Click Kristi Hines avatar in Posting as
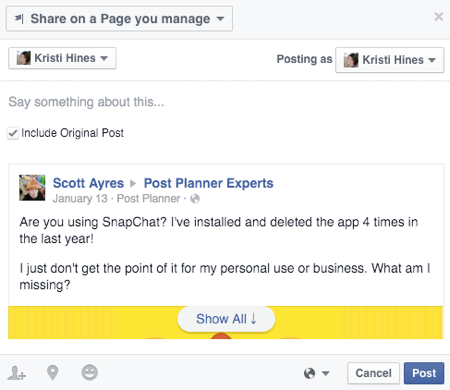The height and width of the screenshot is (390, 450). pyautogui.click(x=351, y=60)
